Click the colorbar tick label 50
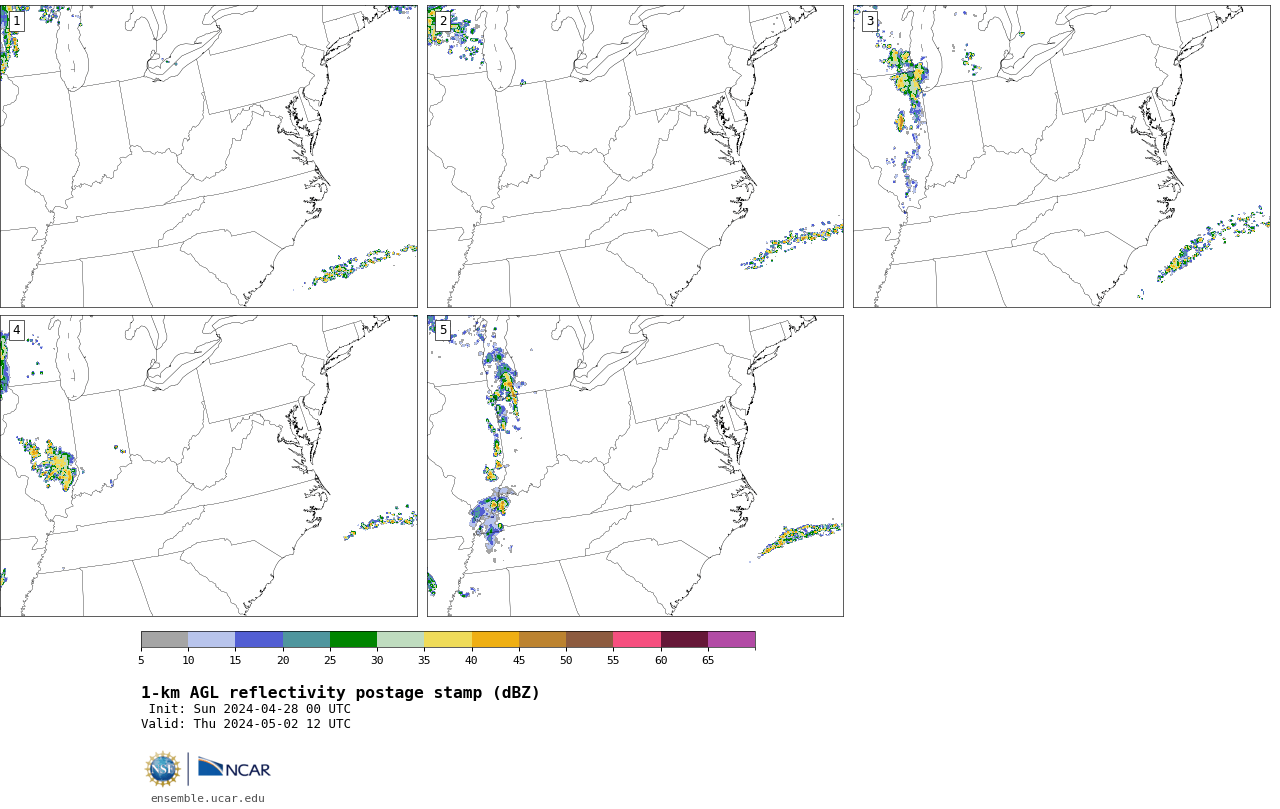 566,660
